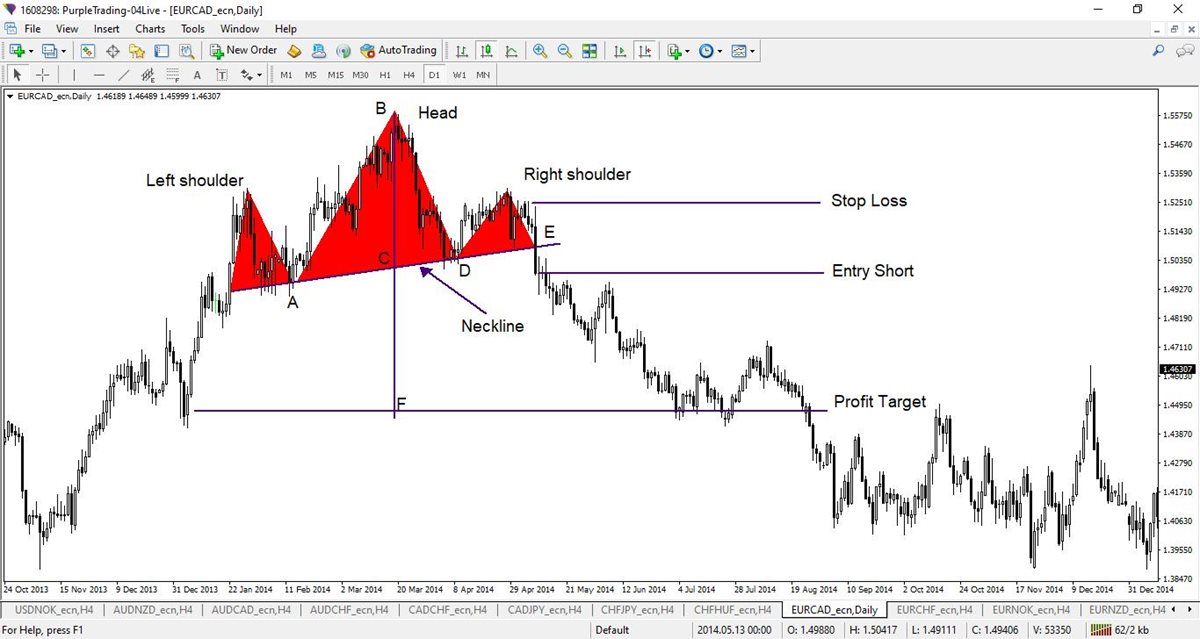Switch to W1 timeframe
This screenshot has width=1200, height=639.
(459, 75)
